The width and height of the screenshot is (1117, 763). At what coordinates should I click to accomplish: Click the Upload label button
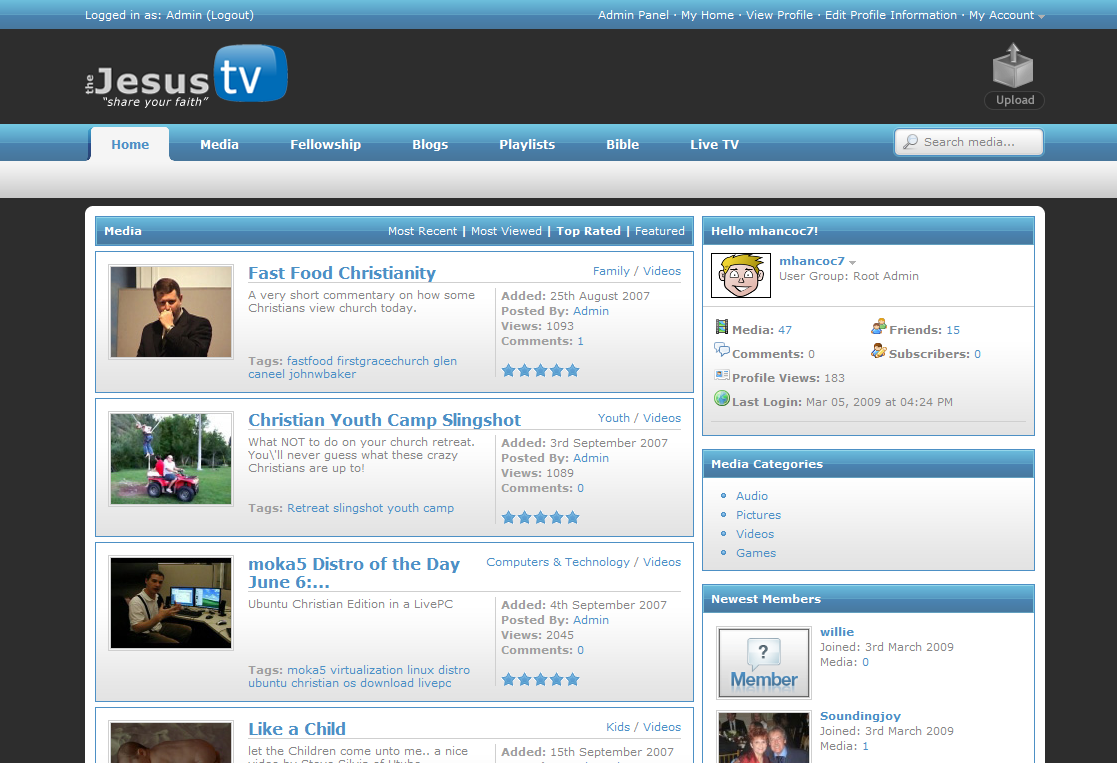coord(1014,100)
